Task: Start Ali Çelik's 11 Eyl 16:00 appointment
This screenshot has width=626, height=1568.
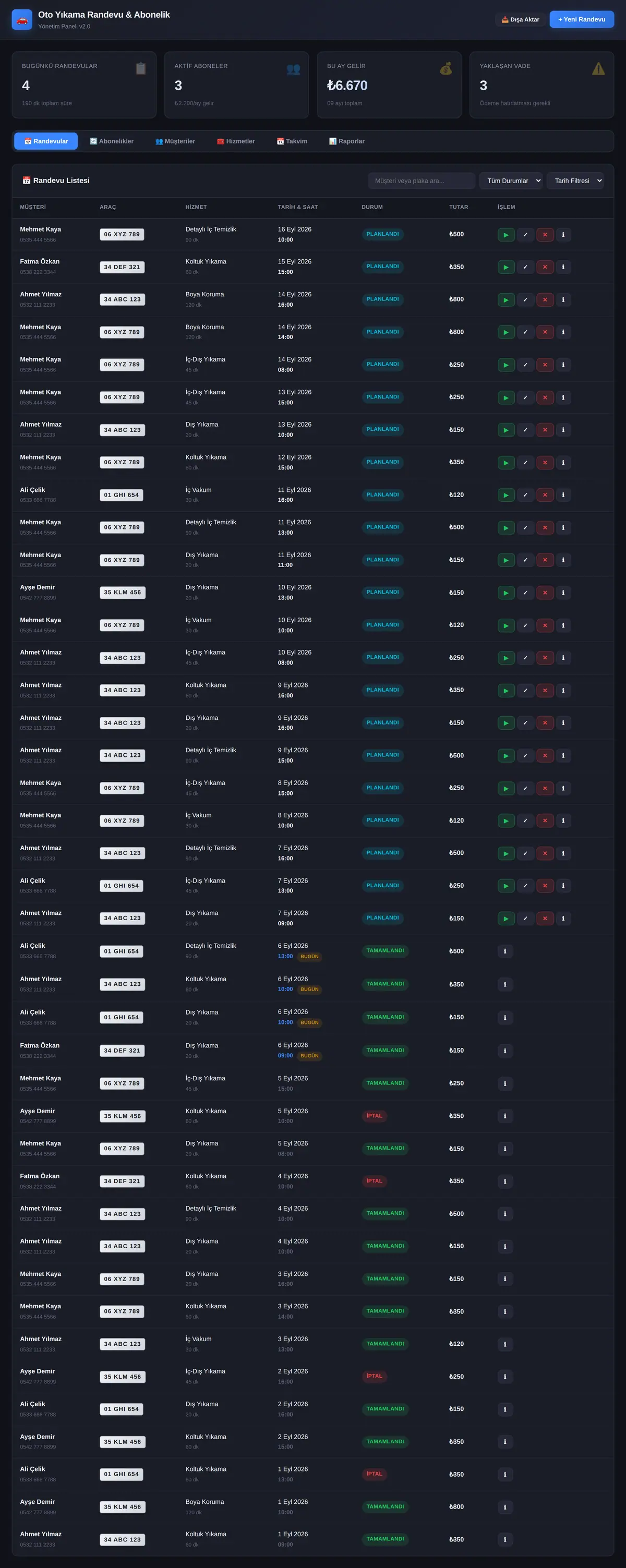Action: [506, 495]
